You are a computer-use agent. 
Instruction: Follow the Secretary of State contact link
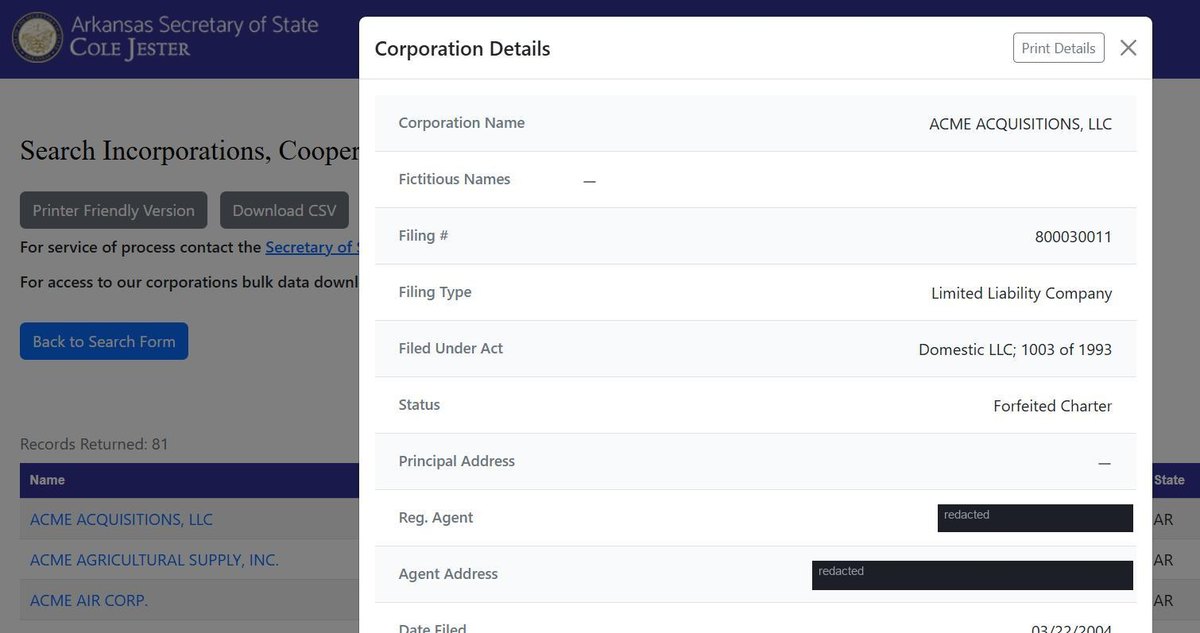point(311,247)
